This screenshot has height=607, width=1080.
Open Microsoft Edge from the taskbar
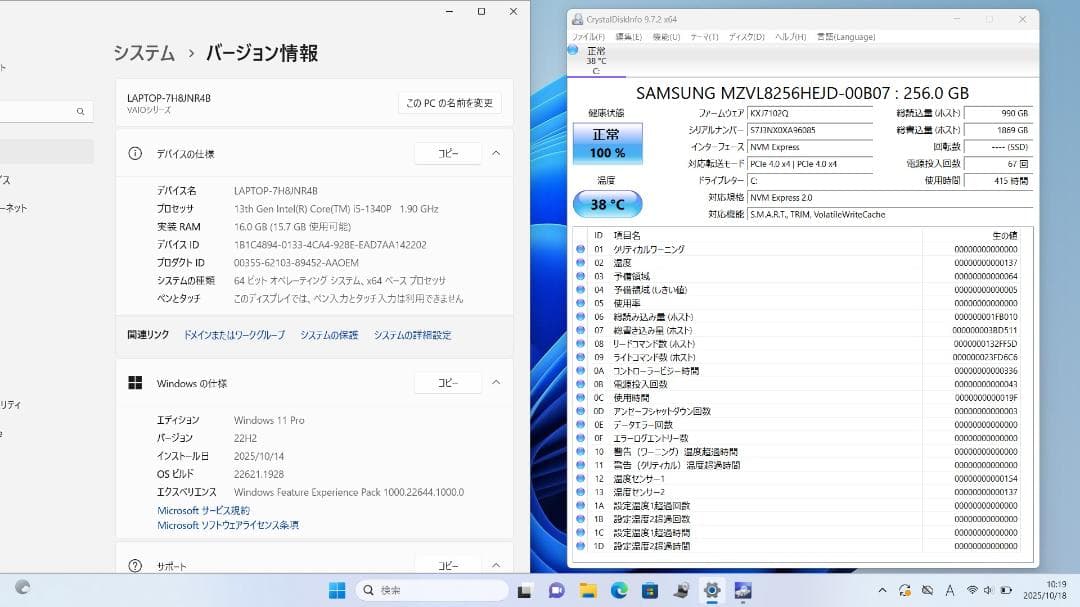[x=620, y=590]
